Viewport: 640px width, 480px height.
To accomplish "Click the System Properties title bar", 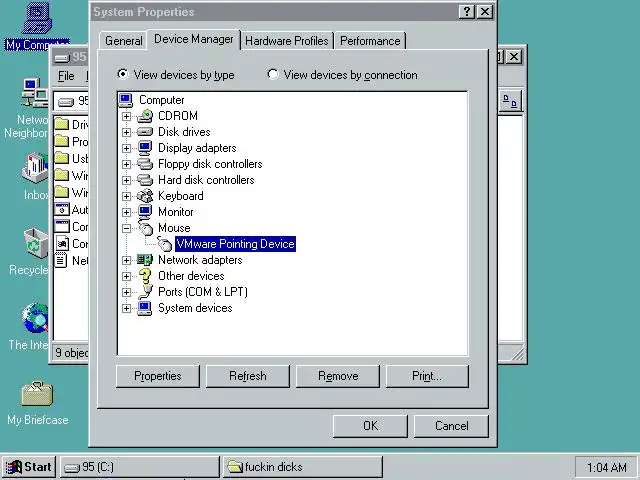I will (273, 12).
